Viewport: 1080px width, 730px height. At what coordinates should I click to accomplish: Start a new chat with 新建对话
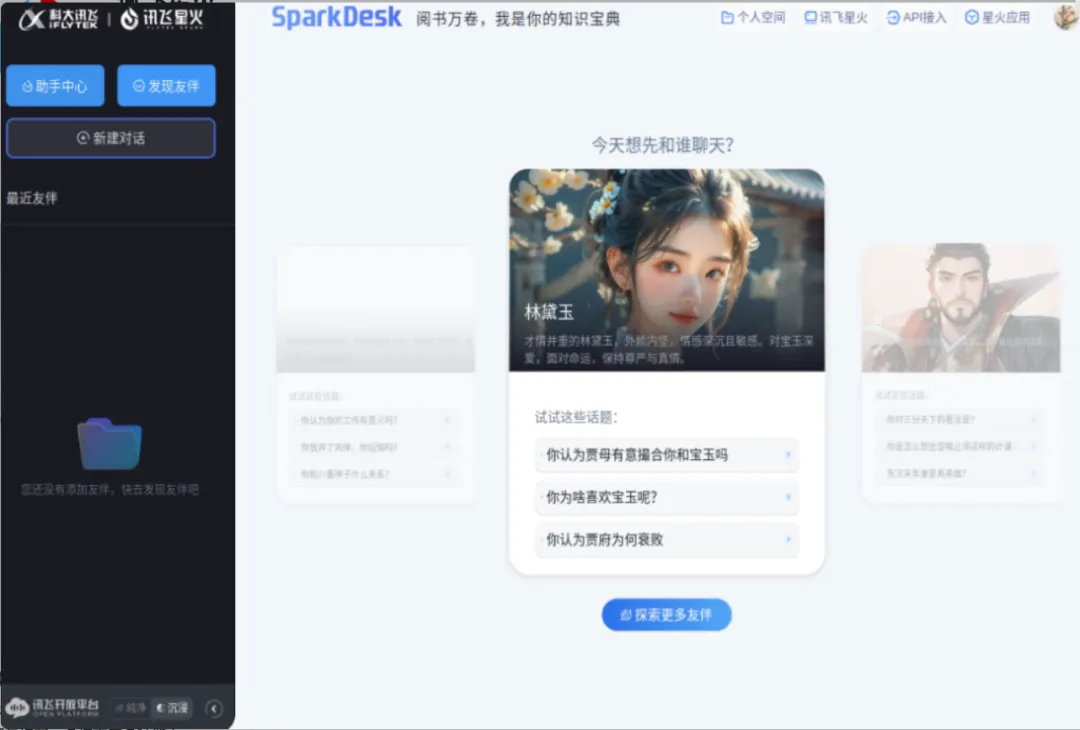pos(111,138)
